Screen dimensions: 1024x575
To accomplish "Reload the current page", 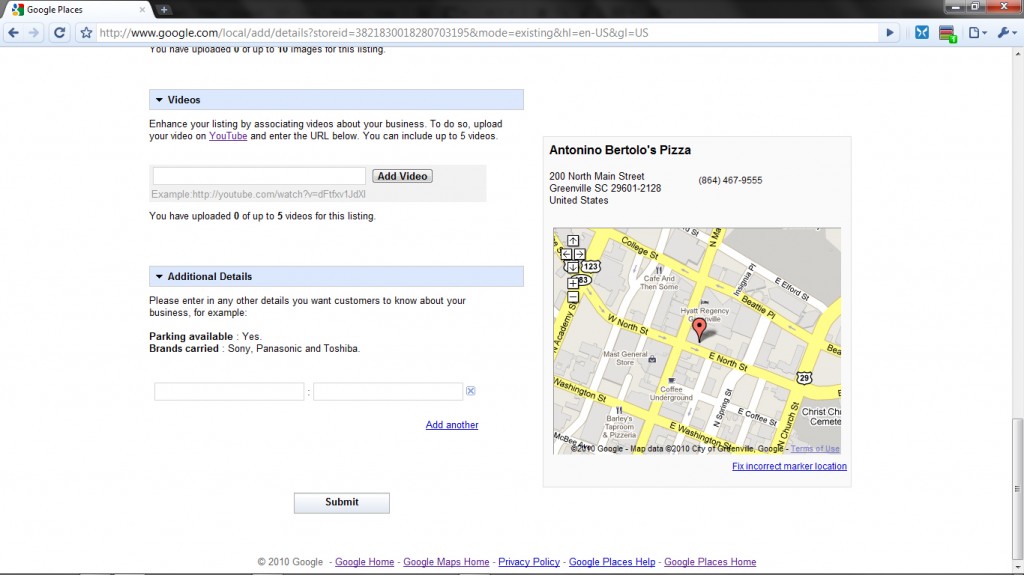I will 59,33.
